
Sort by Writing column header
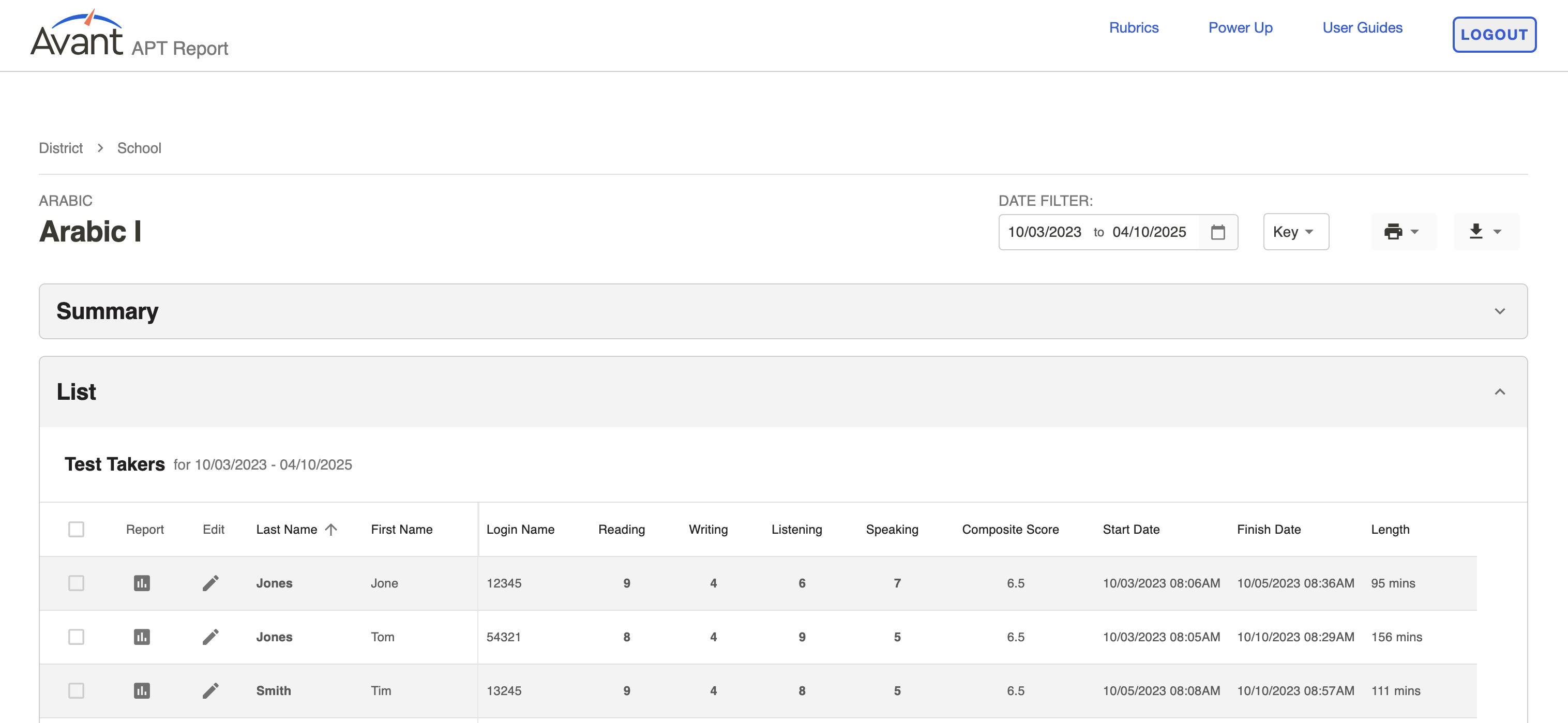(708, 530)
